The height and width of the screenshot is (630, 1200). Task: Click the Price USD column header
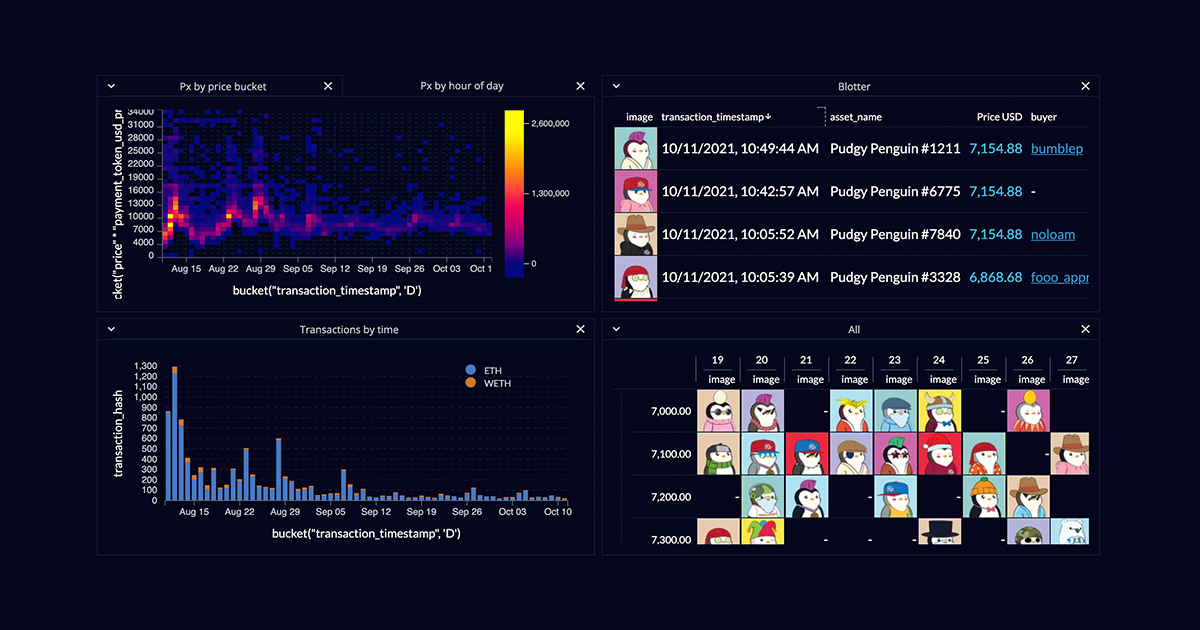999,117
